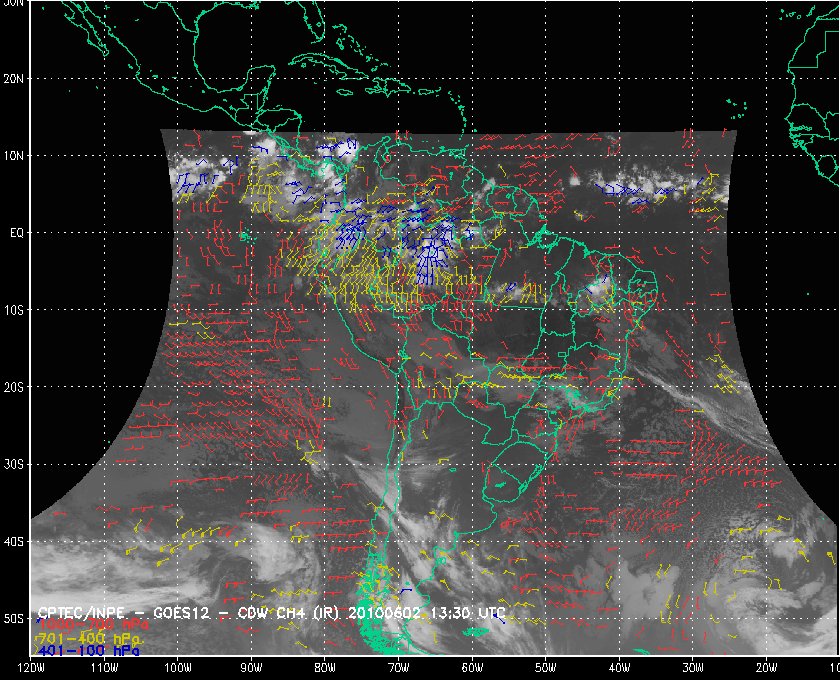Click the 10S latitude label
The height and width of the screenshot is (680, 840).
point(14,310)
